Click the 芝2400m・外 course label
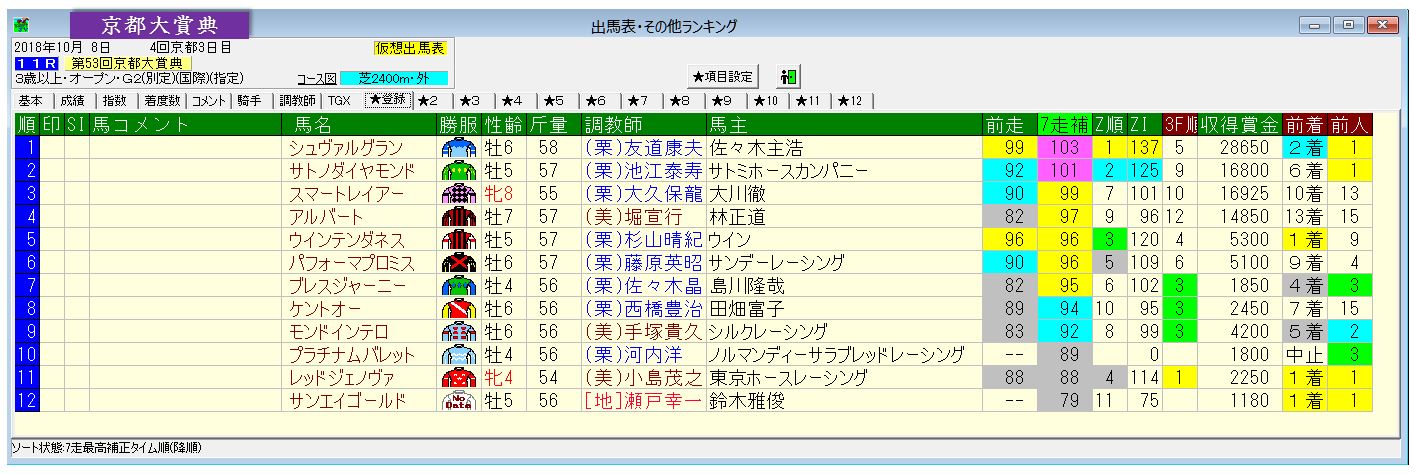This screenshot has height=474, width=1417. [393, 78]
